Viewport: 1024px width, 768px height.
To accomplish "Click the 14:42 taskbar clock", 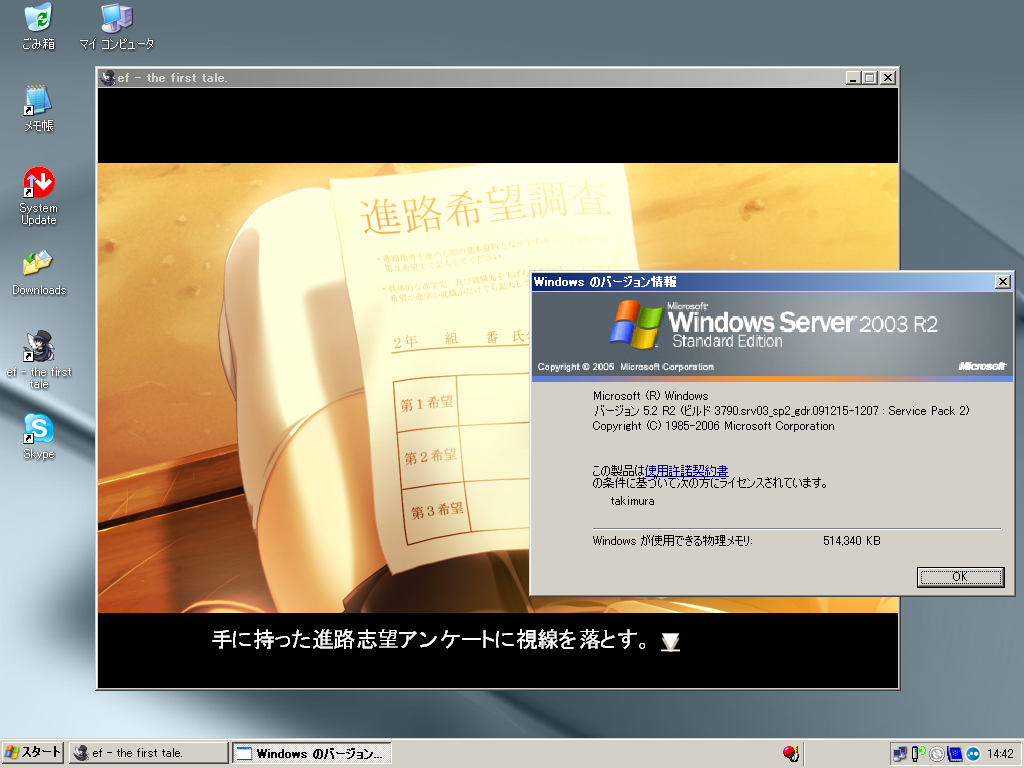I will click(x=1000, y=754).
